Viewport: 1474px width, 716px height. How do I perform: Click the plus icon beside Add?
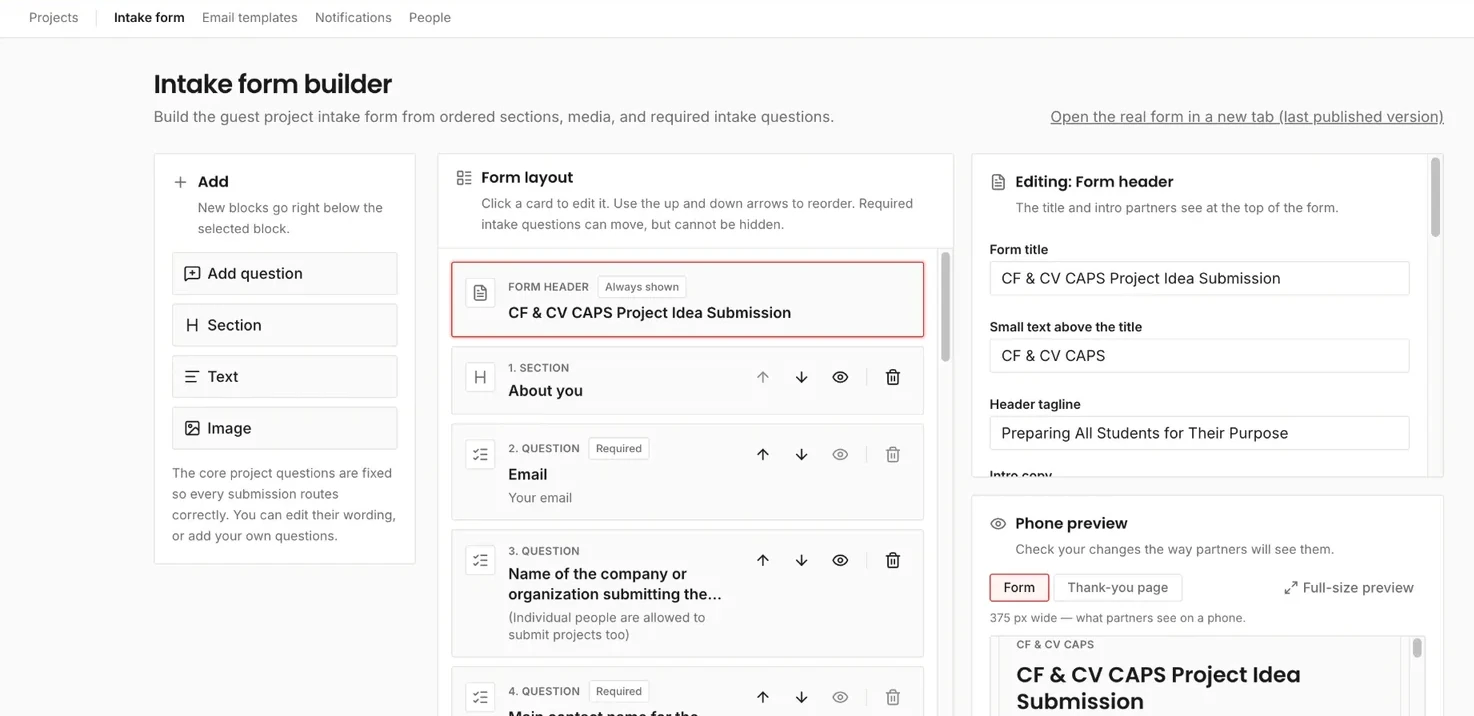[x=180, y=182]
